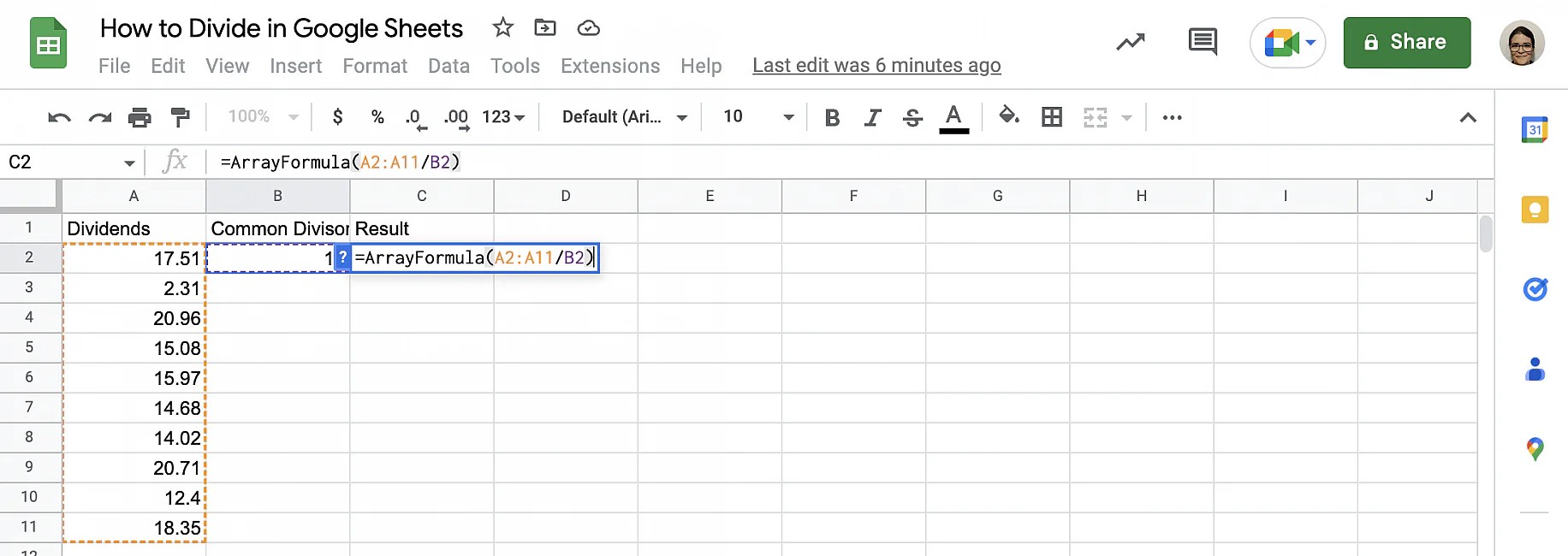The image size is (1568, 556).
Task: Move document to a folder
Action: (545, 27)
